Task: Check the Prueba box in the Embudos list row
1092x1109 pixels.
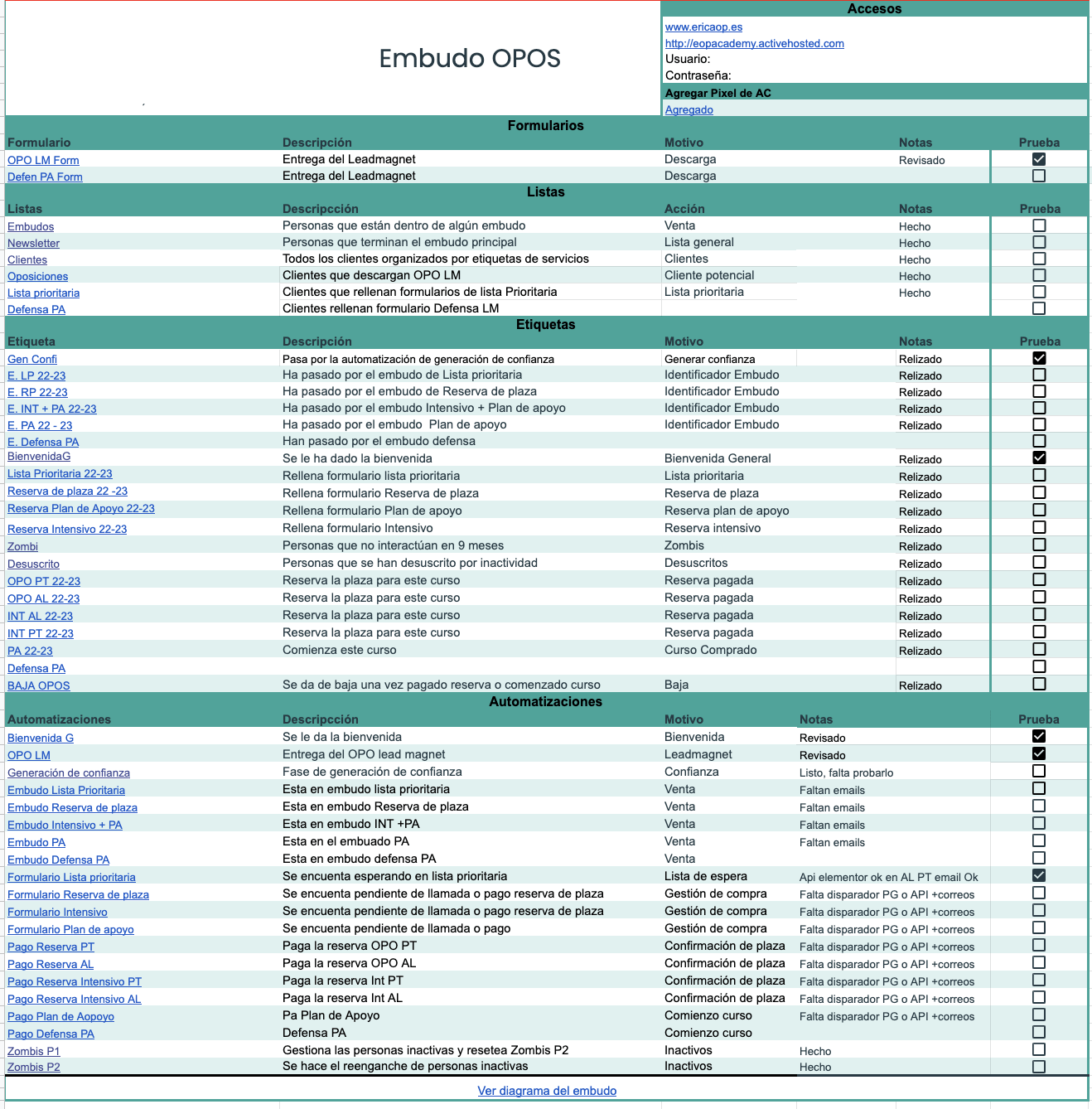Action: coord(1039,225)
